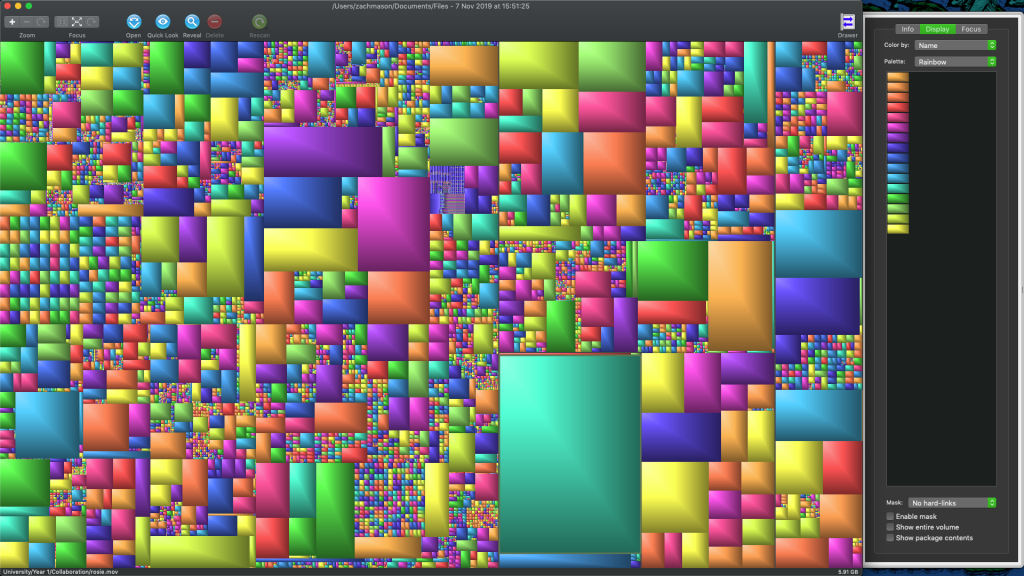The height and width of the screenshot is (576, 1024).
Task: Open the Mask No hard-links dropdown
Action: click(952, 502)
